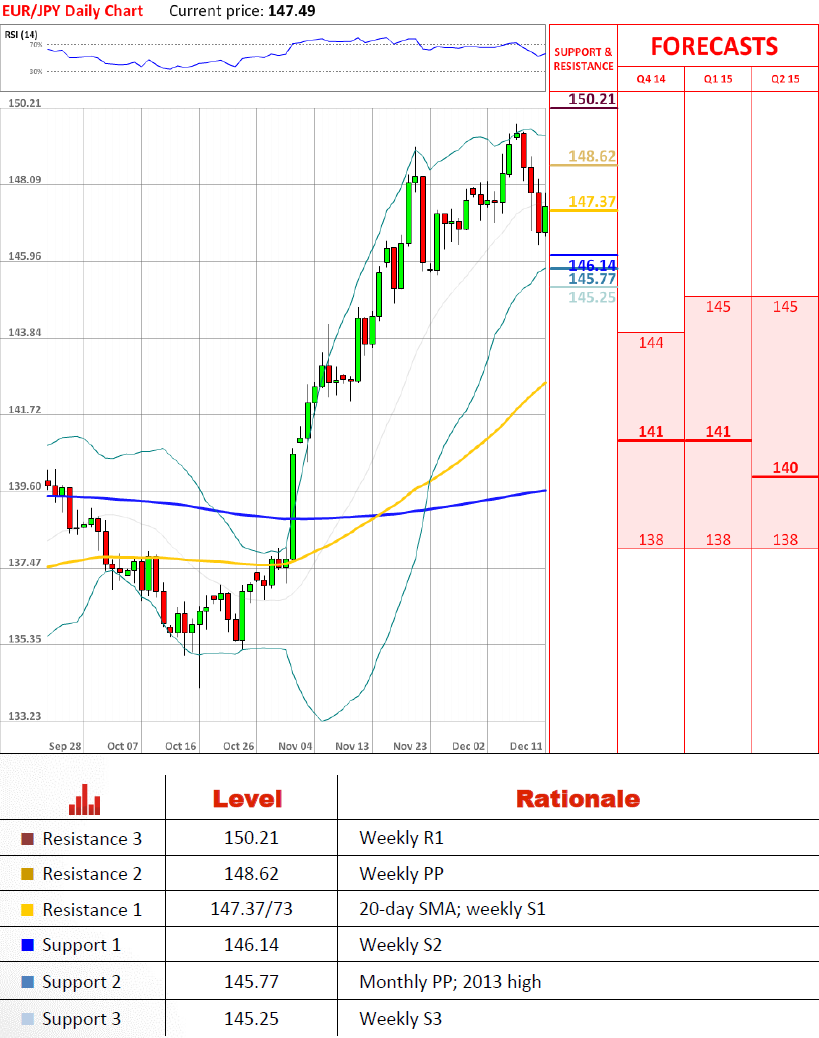The image size is (819, 1038).
Task: Click the Q4 14 upper forecast 144
Action: click(651, 342)
